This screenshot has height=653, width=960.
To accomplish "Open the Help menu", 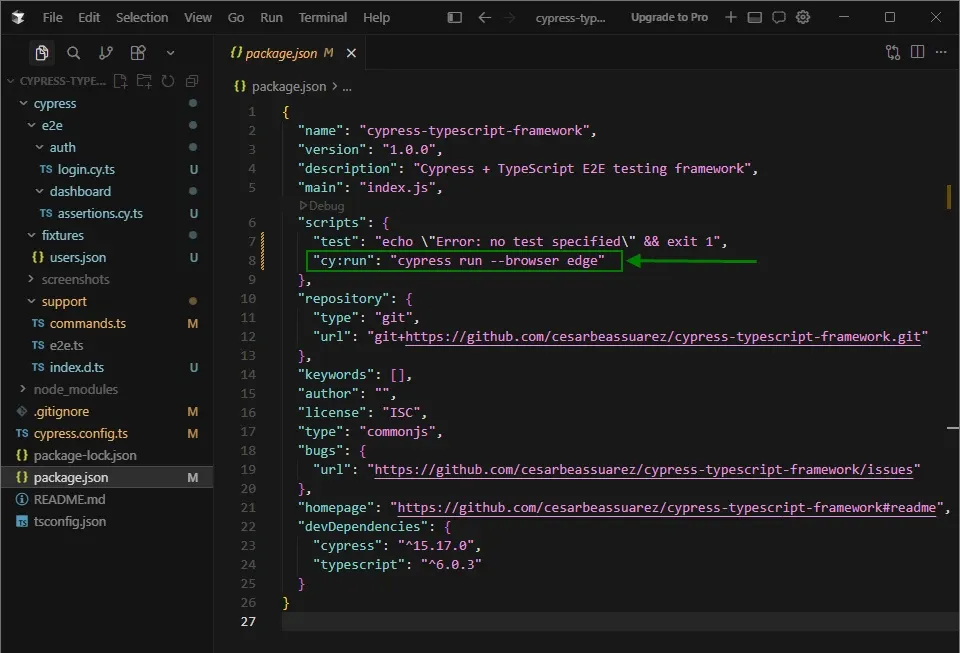I will (x=376, y=17).
